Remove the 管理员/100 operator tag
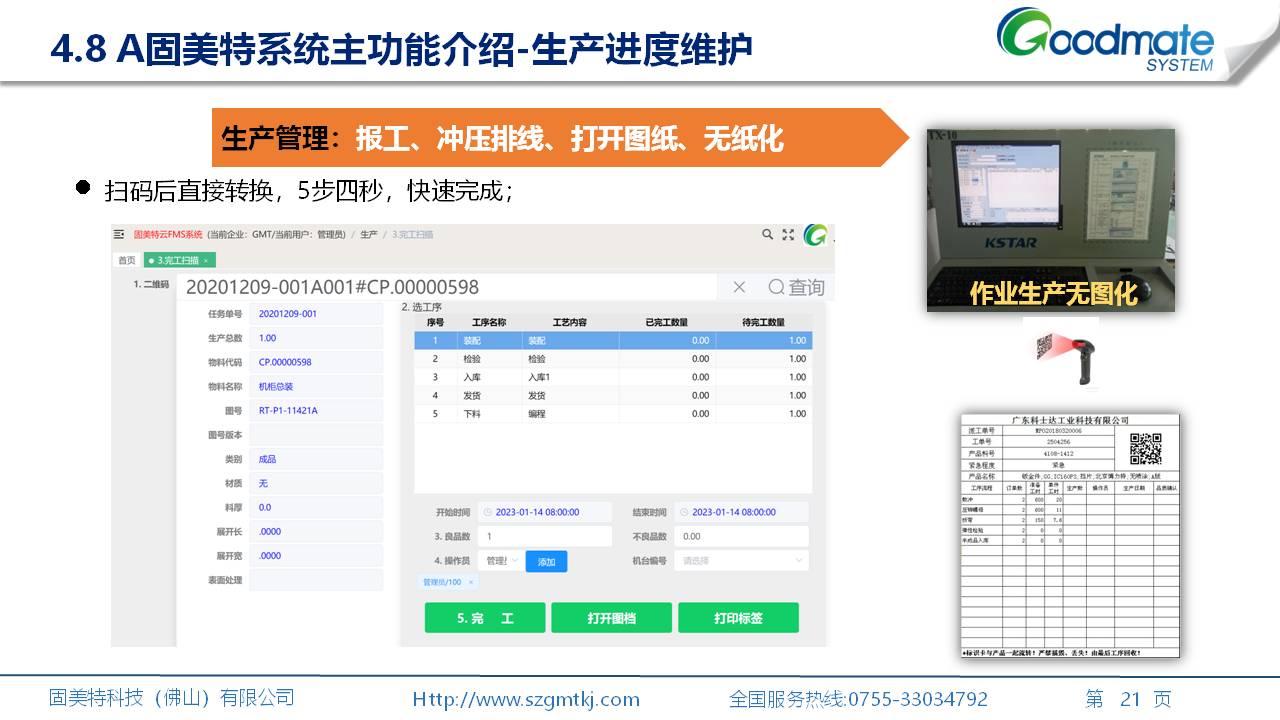 pos(470,582)
